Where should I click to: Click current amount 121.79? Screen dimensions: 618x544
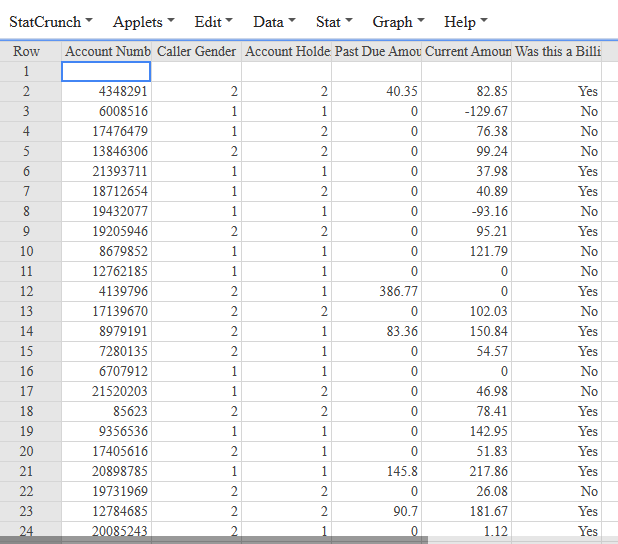(x=467, y=252)
